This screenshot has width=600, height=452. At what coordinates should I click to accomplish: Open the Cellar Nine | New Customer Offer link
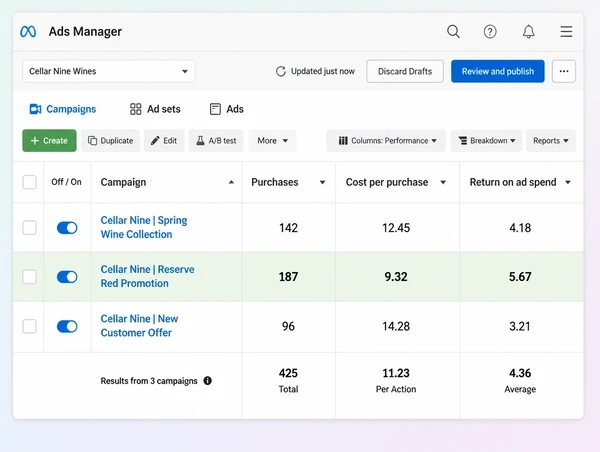pos(139,326)
